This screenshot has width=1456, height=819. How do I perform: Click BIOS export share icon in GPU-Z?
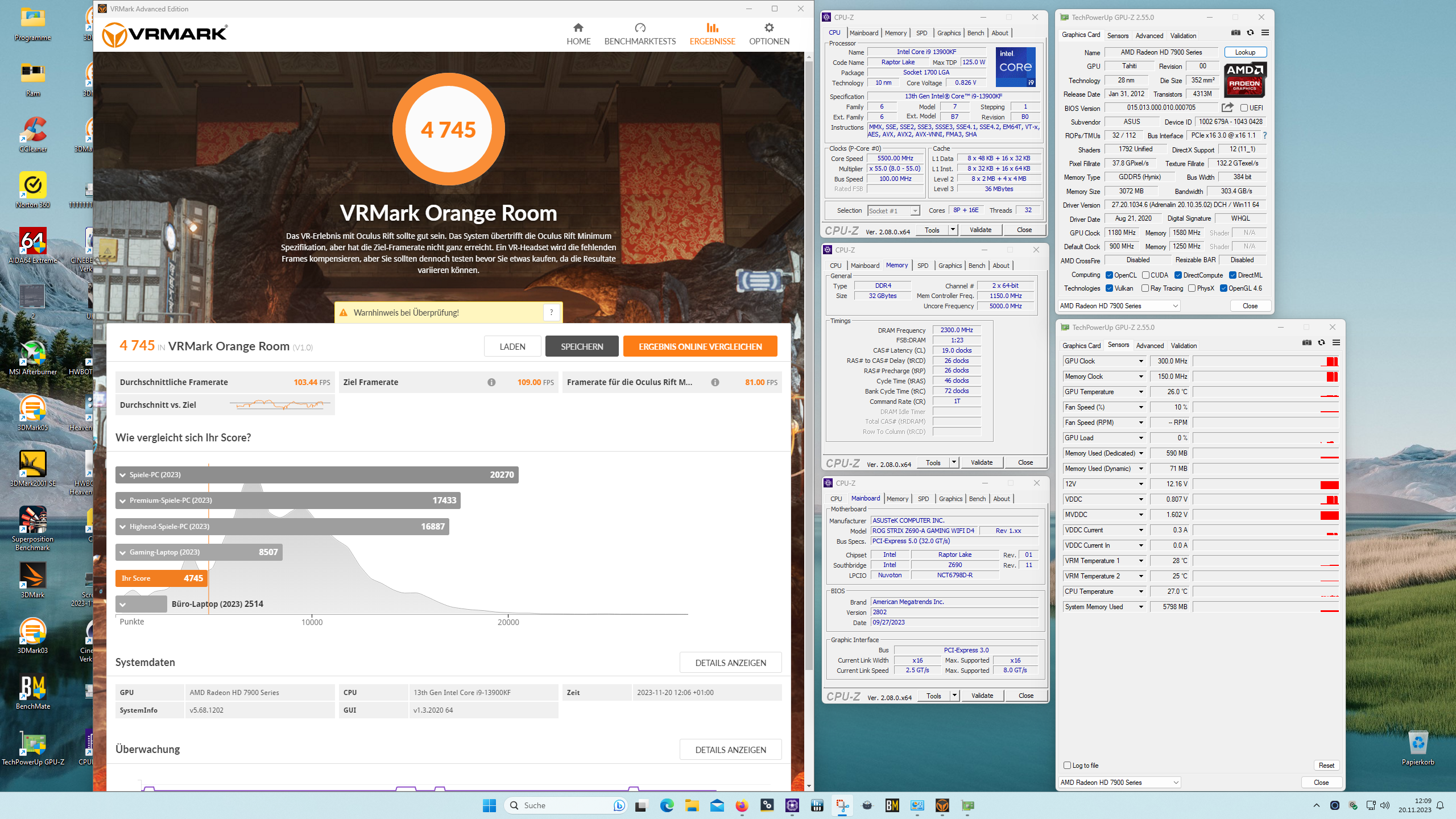(x=1227, y=107)
